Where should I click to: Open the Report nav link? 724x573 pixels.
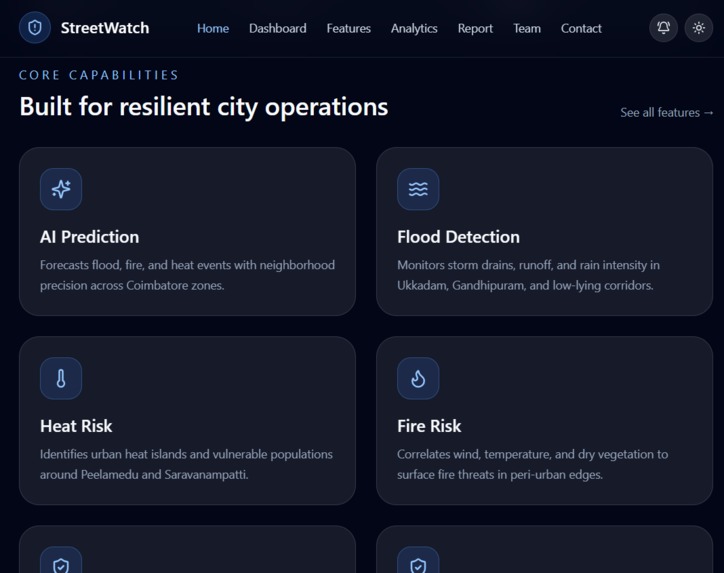point(475,28)
